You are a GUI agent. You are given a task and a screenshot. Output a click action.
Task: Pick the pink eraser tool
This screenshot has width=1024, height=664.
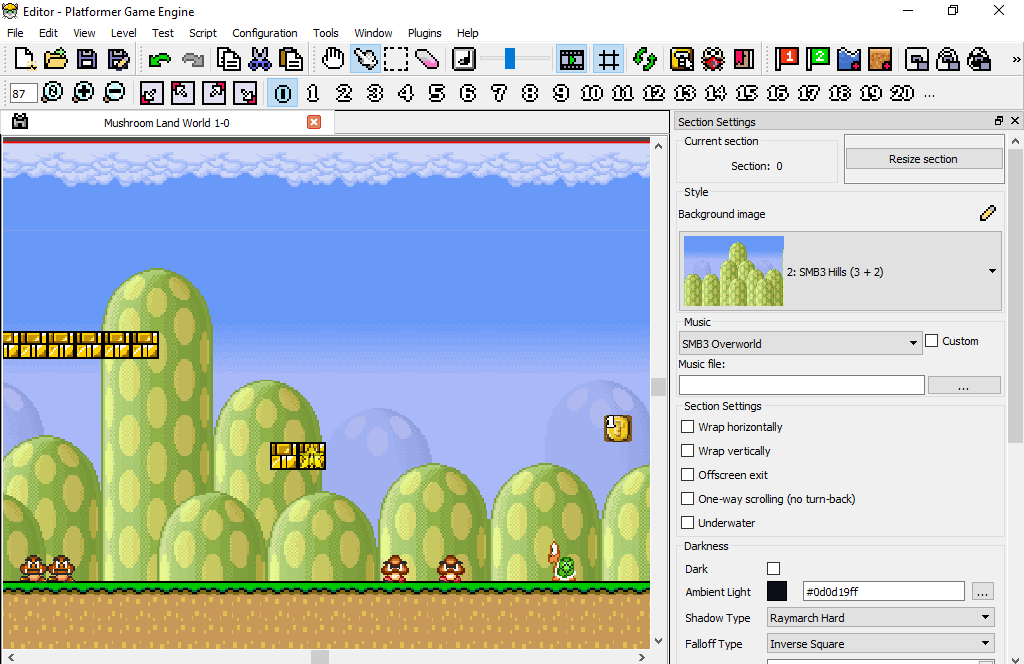pos(427,59)
